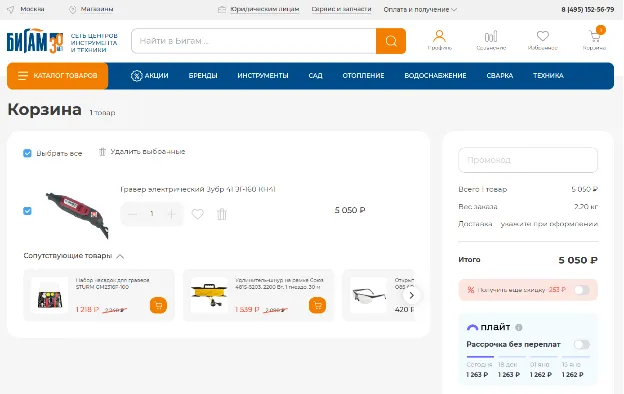This screenshot has width=624, height=394.
Task: Add extension cord reel to cart
Action: tap(317, 305)
